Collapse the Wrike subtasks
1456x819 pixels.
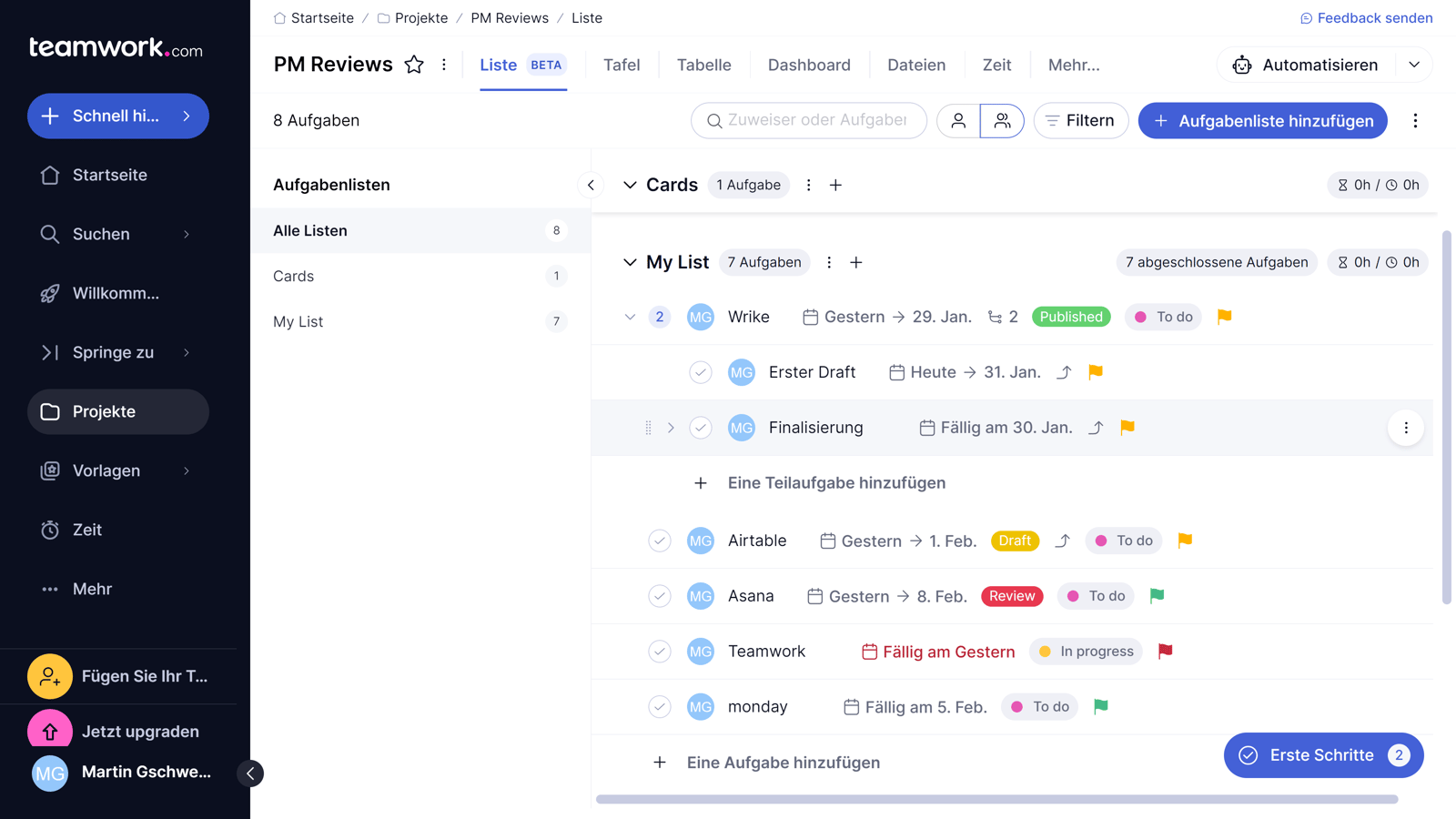click(x=630, y=316)
